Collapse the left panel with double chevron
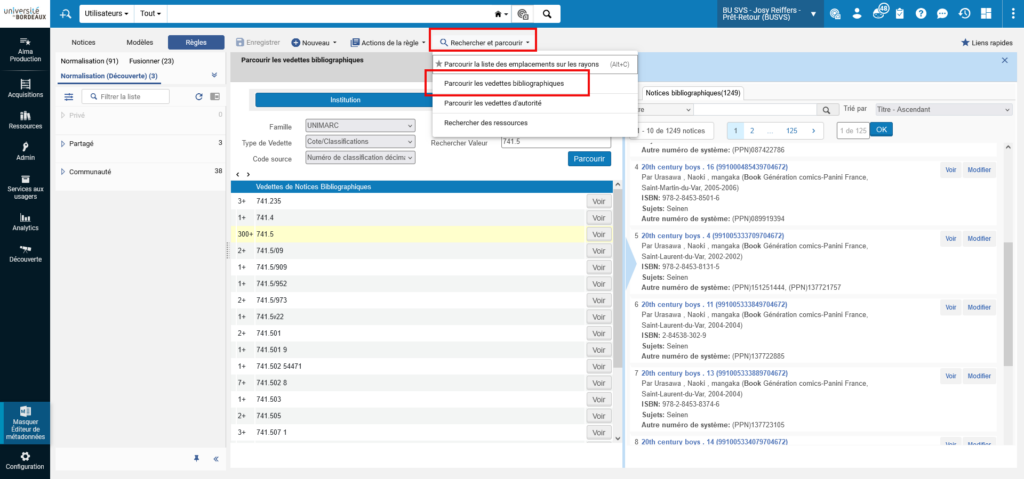Image resolution: width=1024 pixels, height=479 pixels. (x=216, y=459)
